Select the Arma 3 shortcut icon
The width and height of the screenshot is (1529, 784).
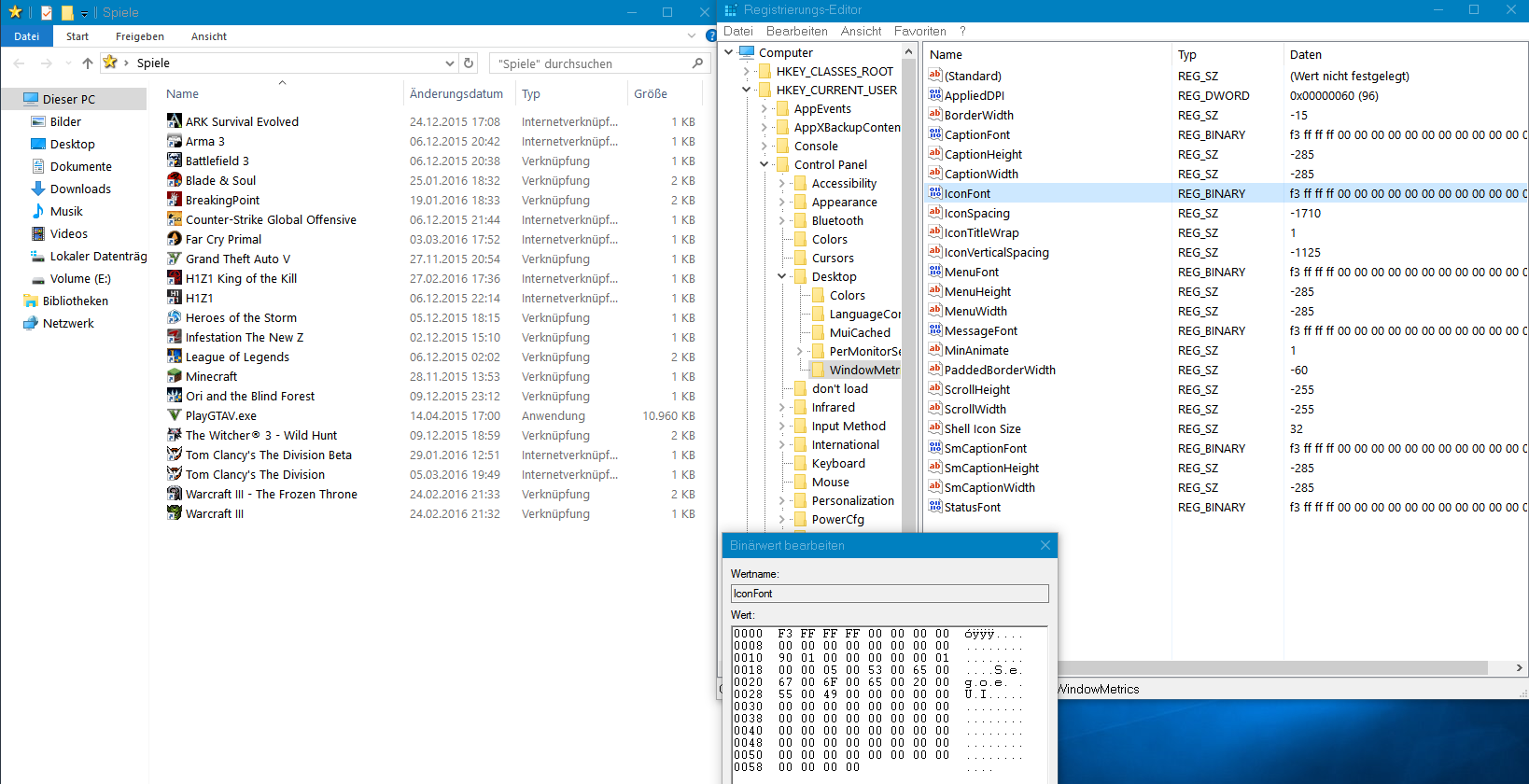(175, 140)
